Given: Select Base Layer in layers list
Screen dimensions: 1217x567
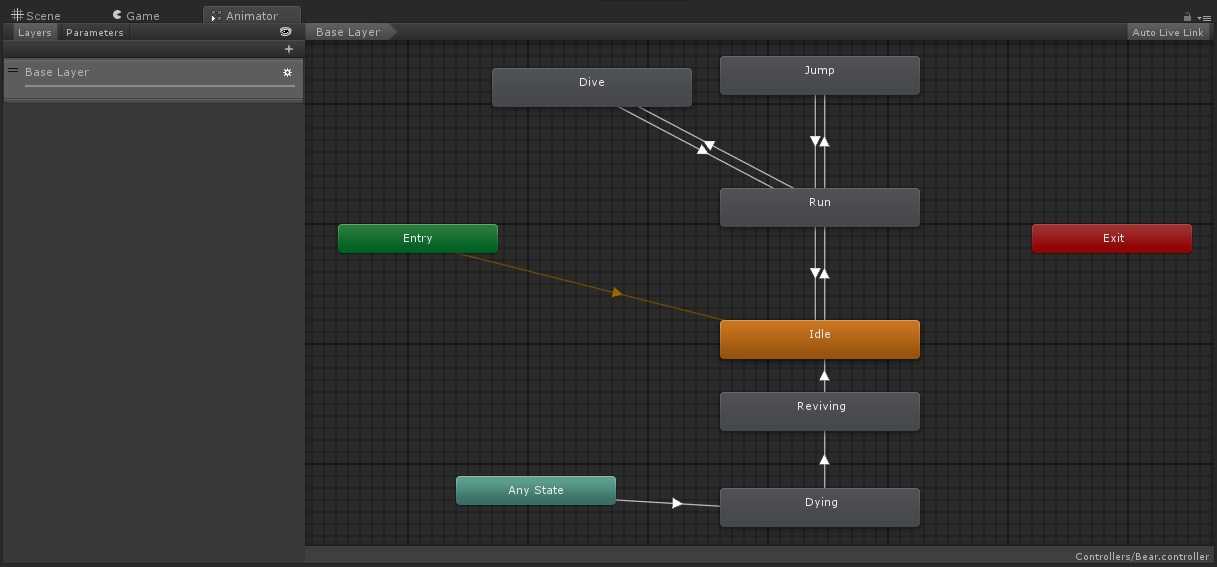Looking at the screenshot, I should [x=153, y=79].
